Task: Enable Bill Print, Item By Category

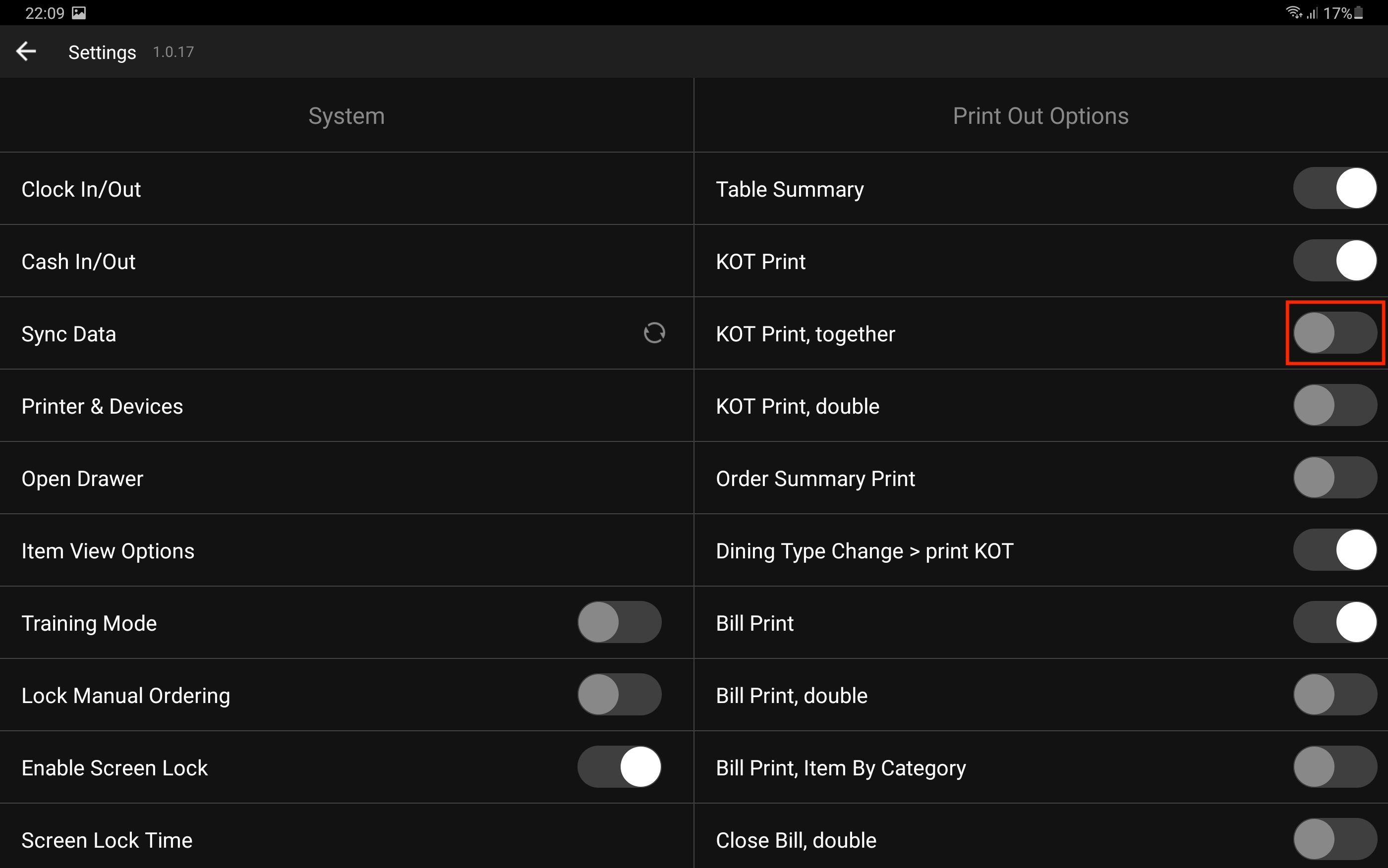Action: [x=1334, y=767]
